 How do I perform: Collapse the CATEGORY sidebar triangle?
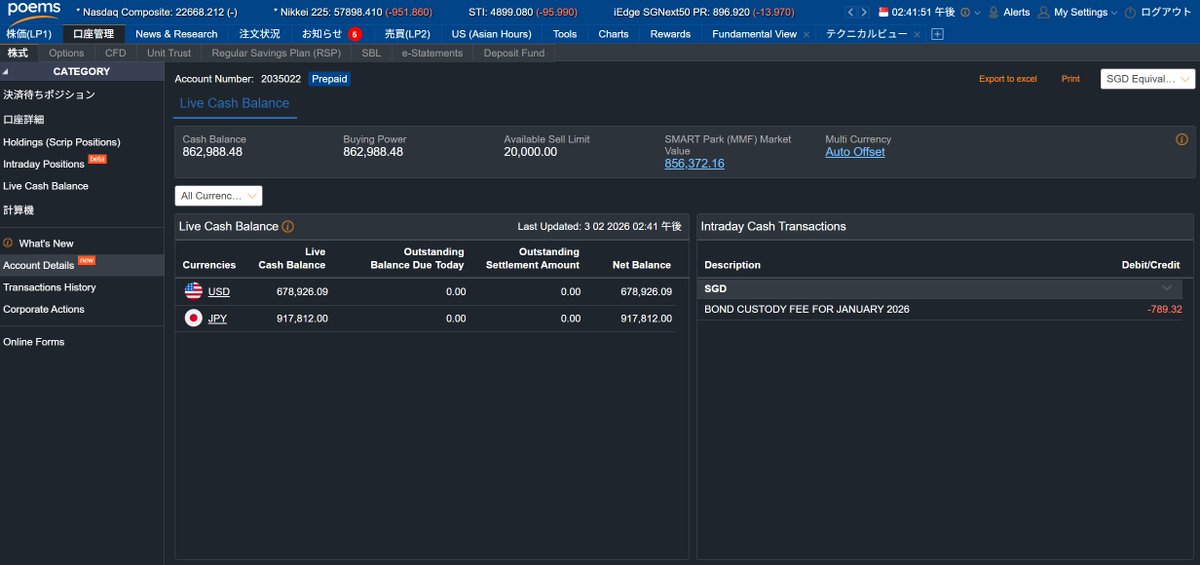5,72
